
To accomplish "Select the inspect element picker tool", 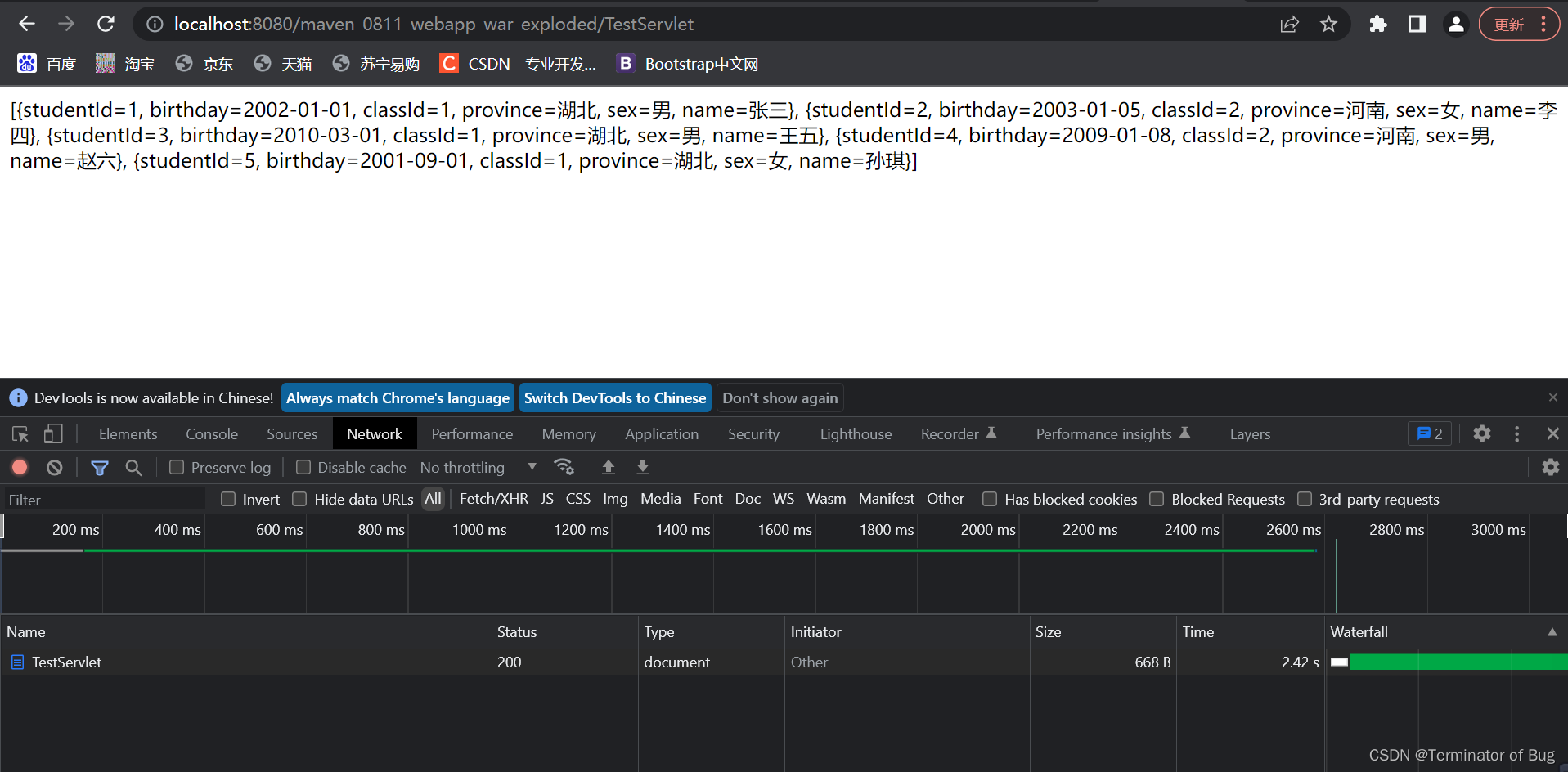I will click(x=20, y=434).
